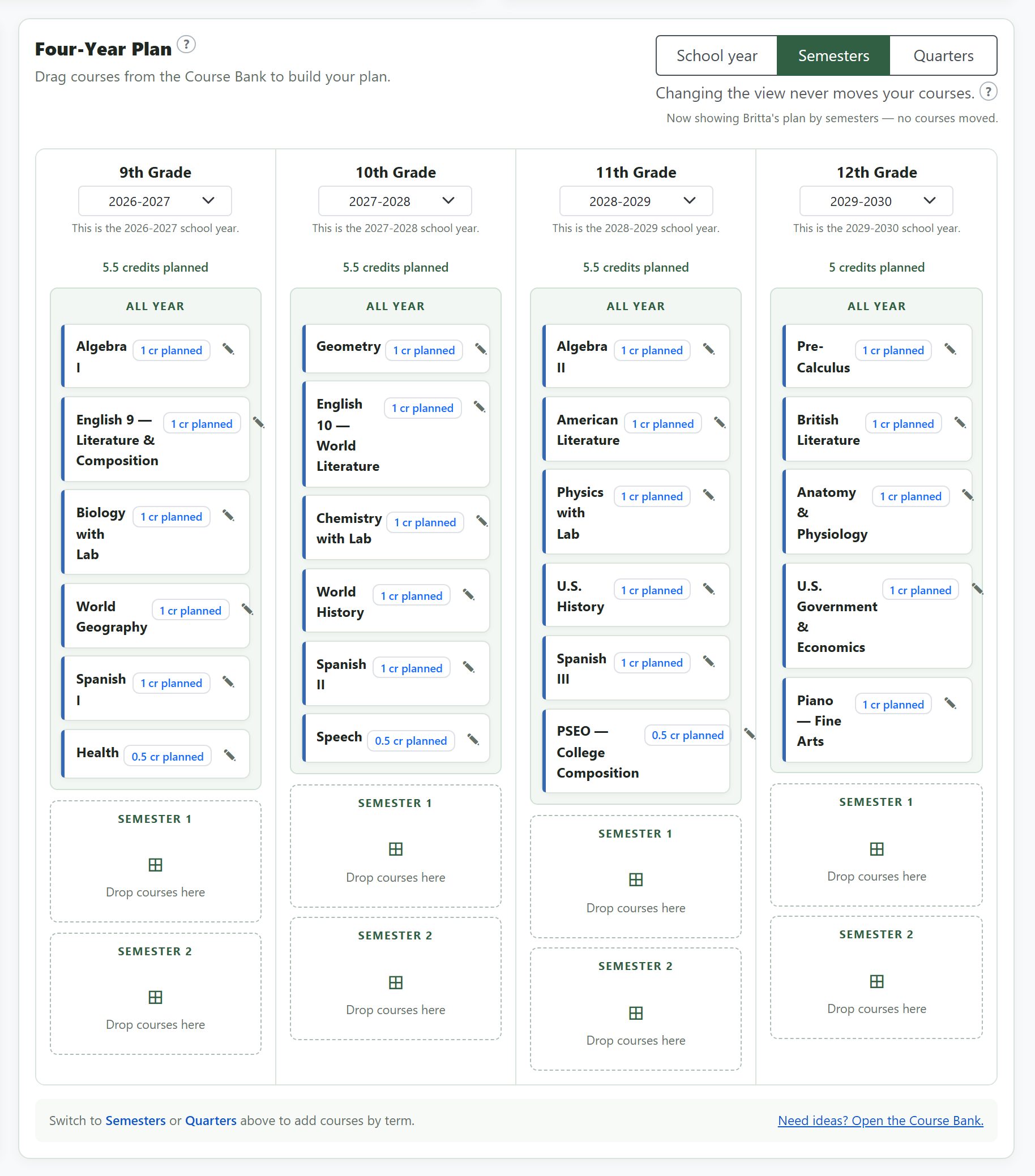
Task: Click 11th Grade Semester 2 drop zone
Action: point(635,1009)
